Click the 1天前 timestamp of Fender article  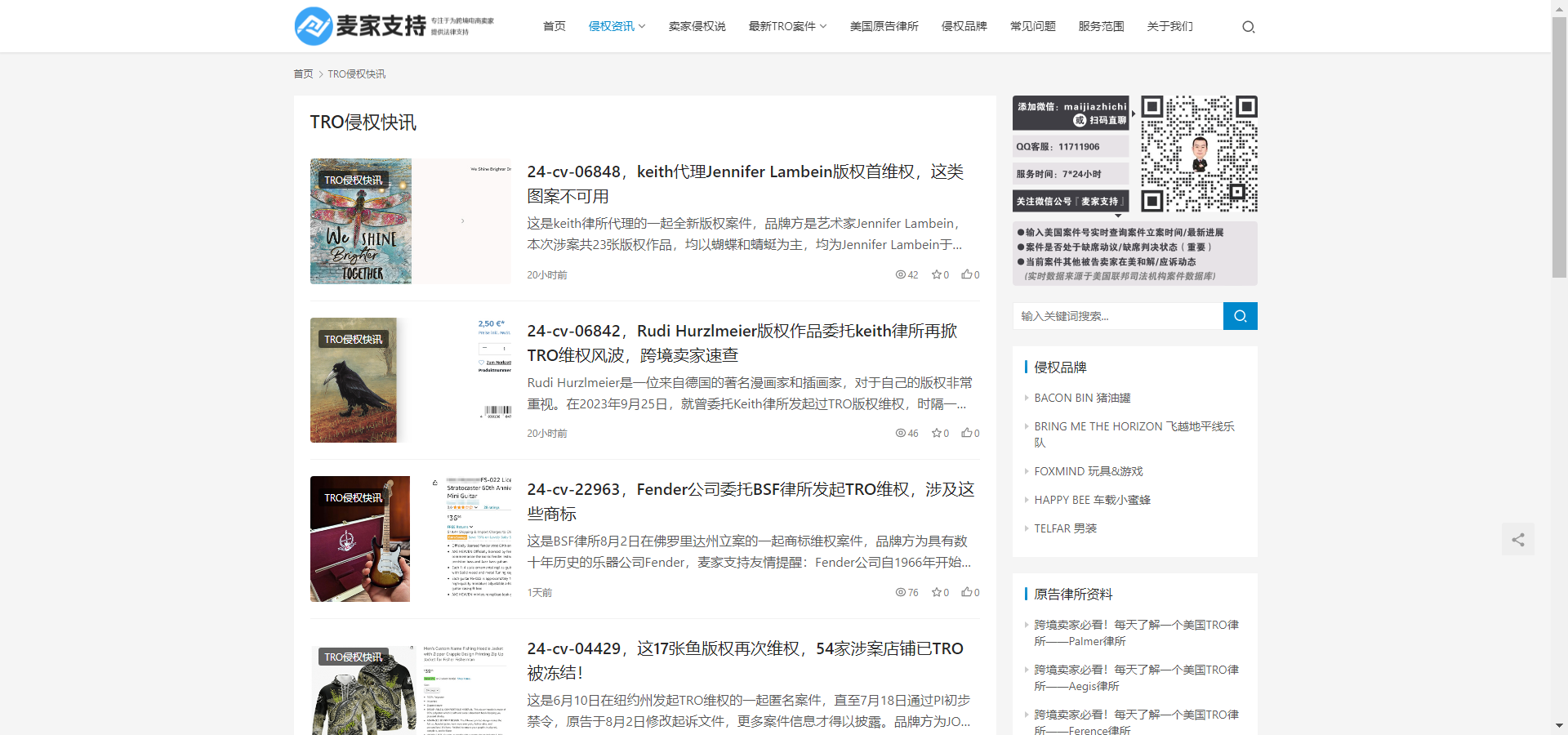click(540, 593)
